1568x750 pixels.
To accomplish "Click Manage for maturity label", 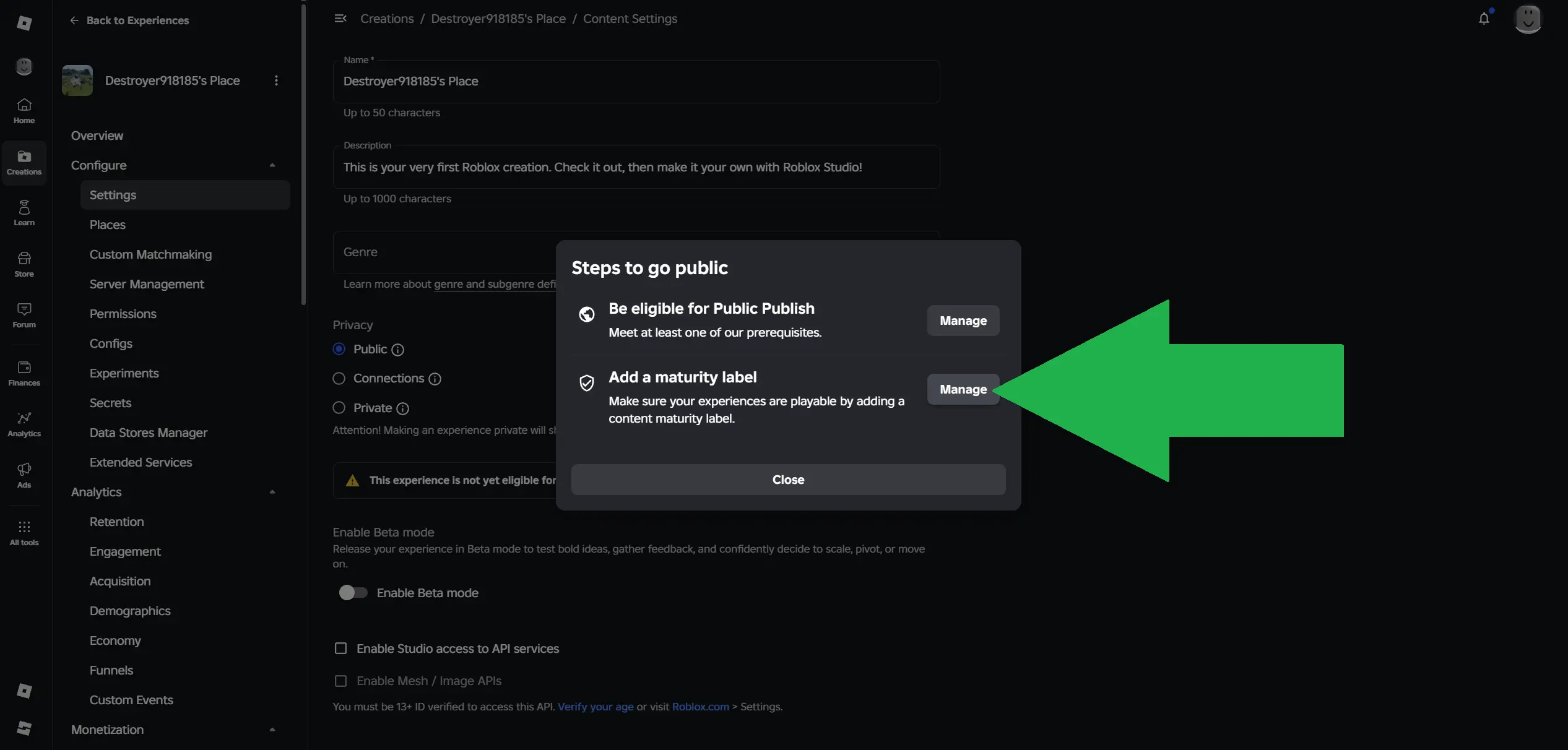I will point(963,389).
